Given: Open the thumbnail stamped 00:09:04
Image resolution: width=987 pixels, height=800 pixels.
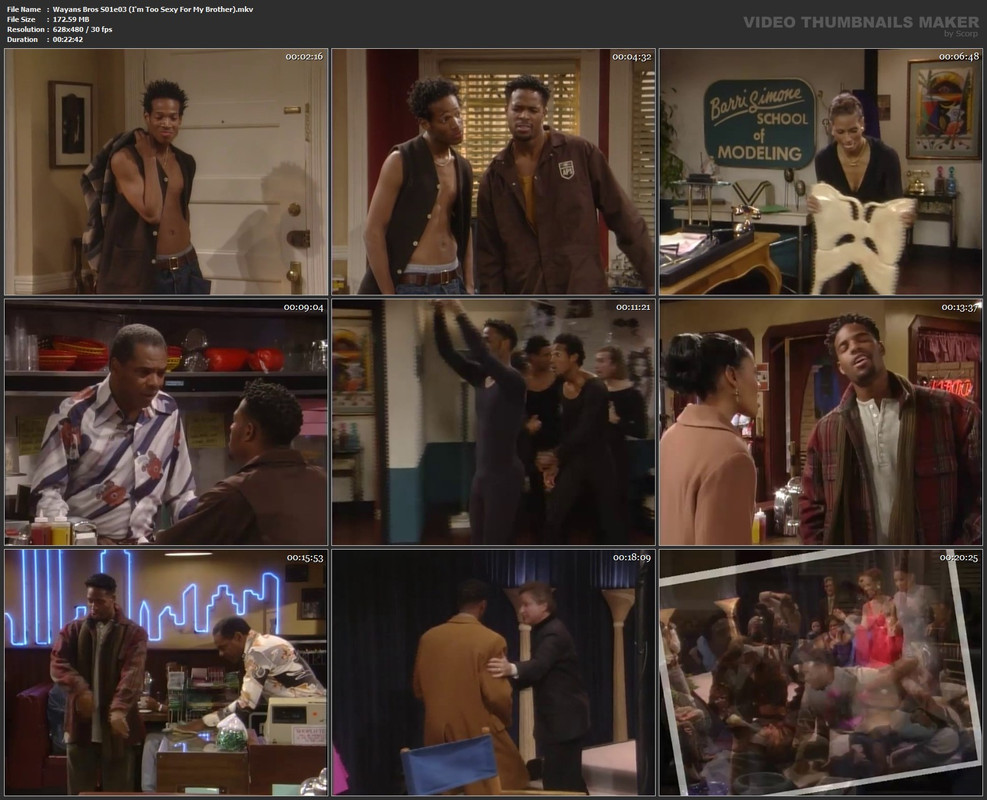Looking at the screenshot, I should (166, 422).
